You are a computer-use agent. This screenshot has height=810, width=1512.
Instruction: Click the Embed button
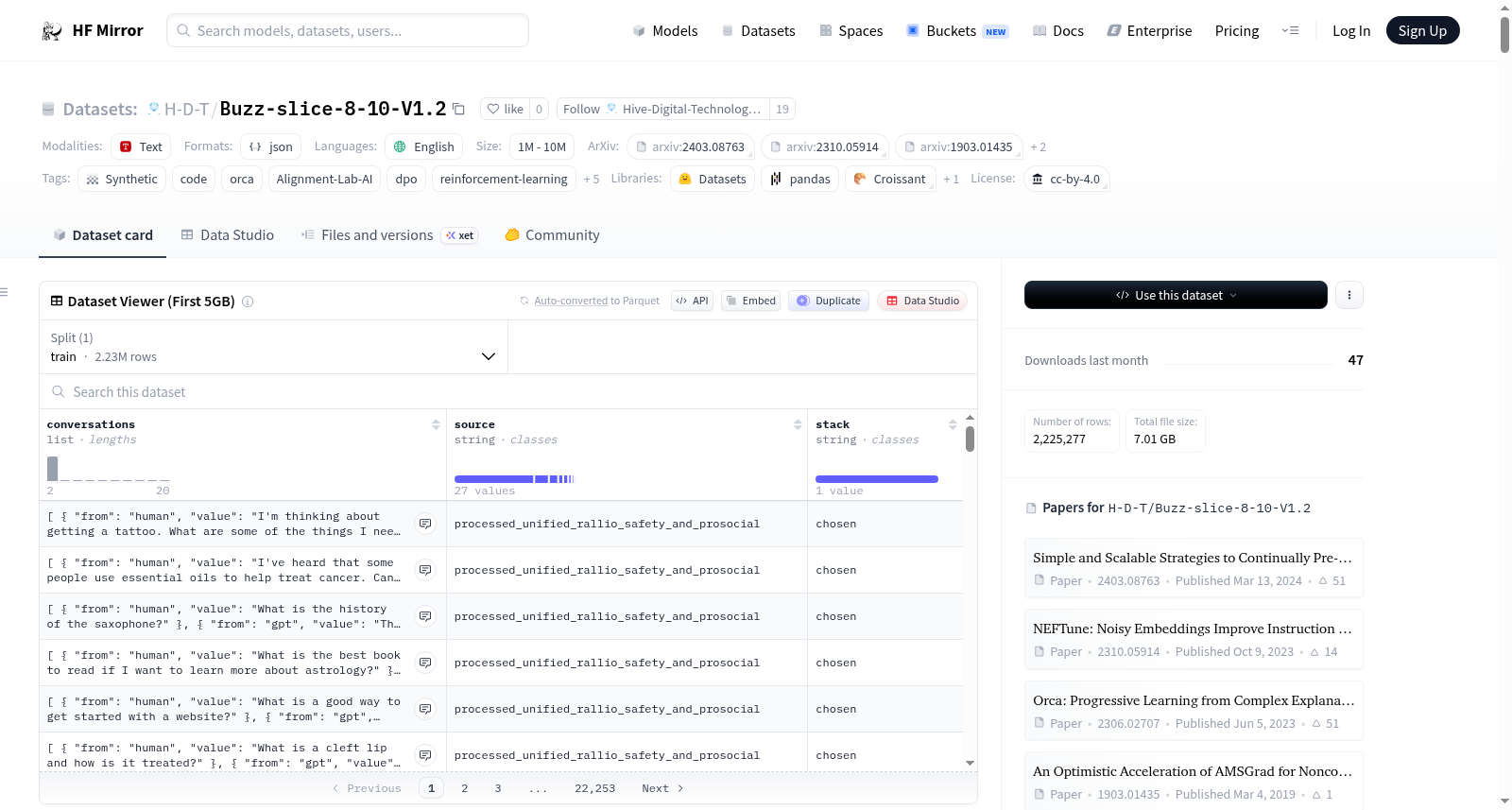(x=750, y=301)
